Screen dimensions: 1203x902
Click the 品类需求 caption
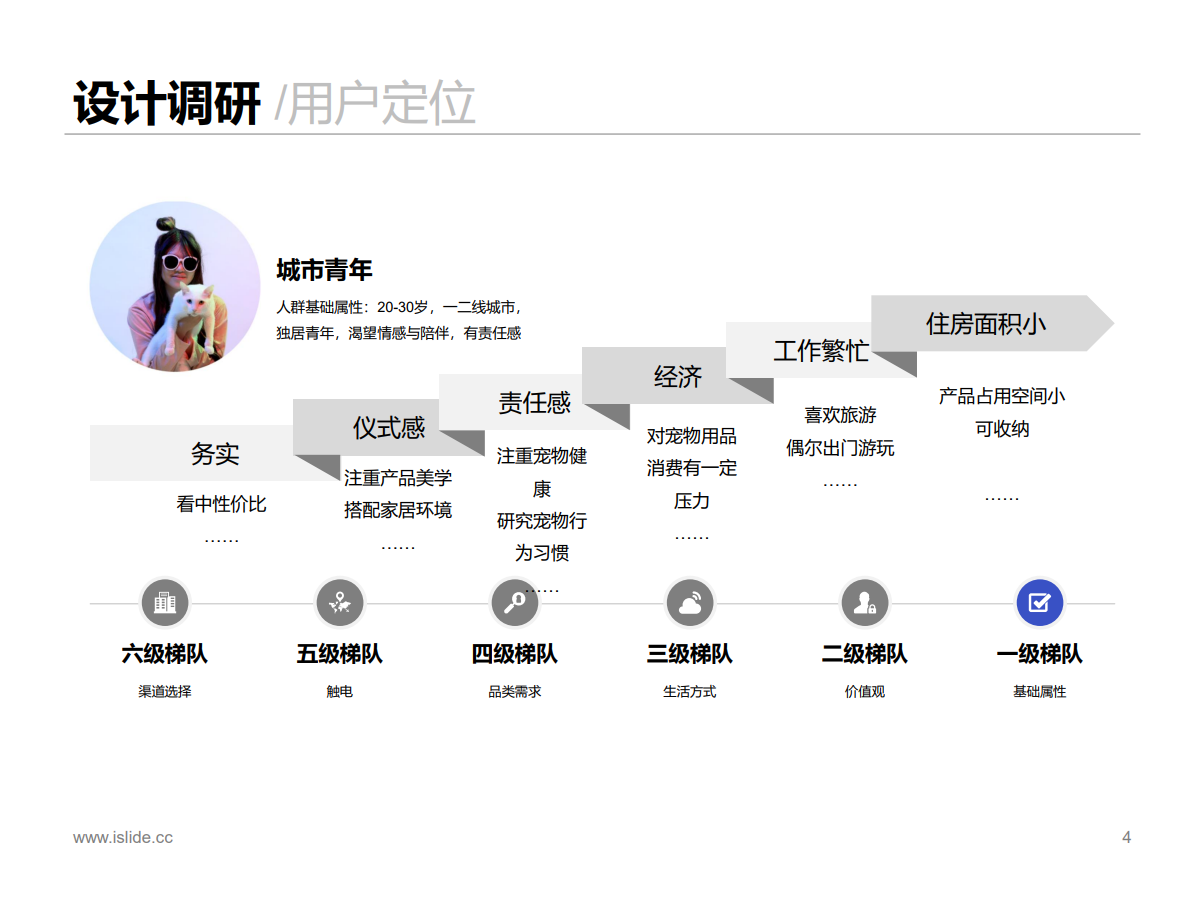[x=515, y=691]
